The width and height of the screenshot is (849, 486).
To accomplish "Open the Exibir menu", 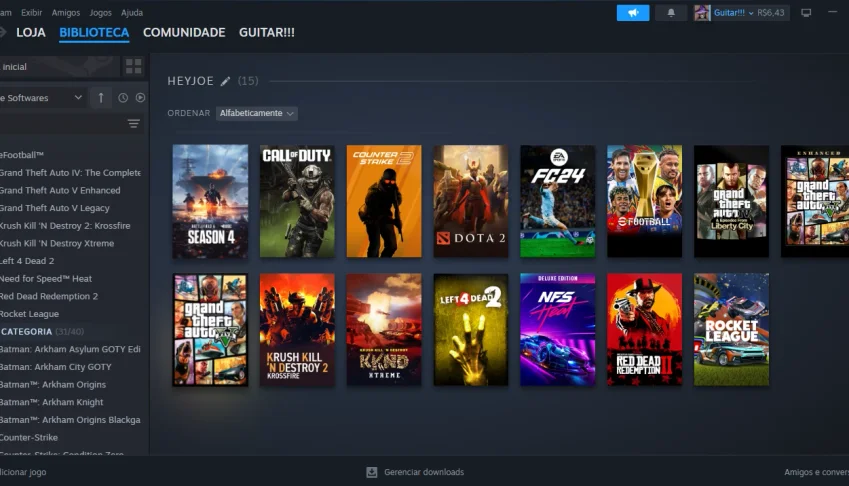I will (31, 12).
